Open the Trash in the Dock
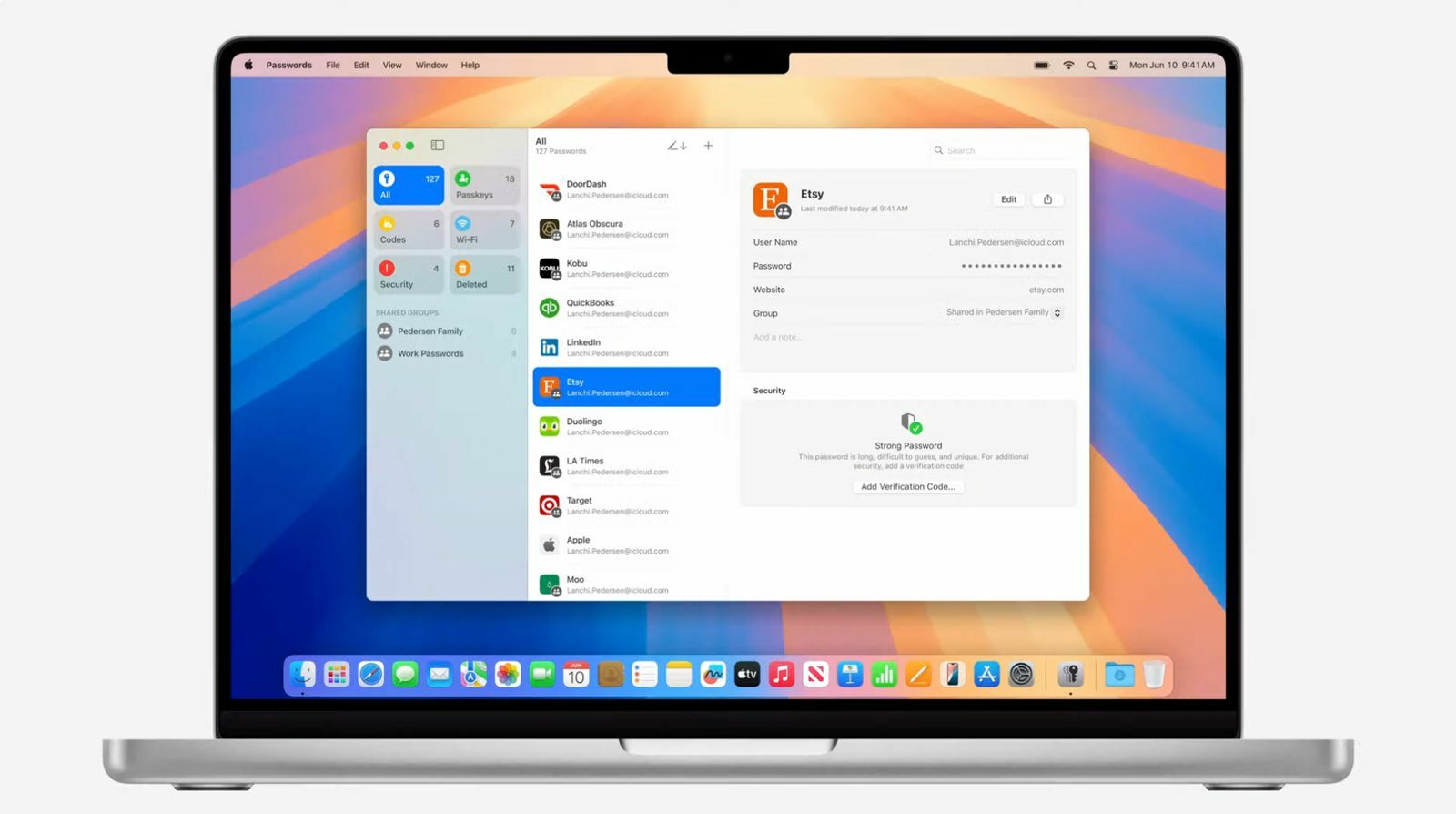 tap(1154, 675)
